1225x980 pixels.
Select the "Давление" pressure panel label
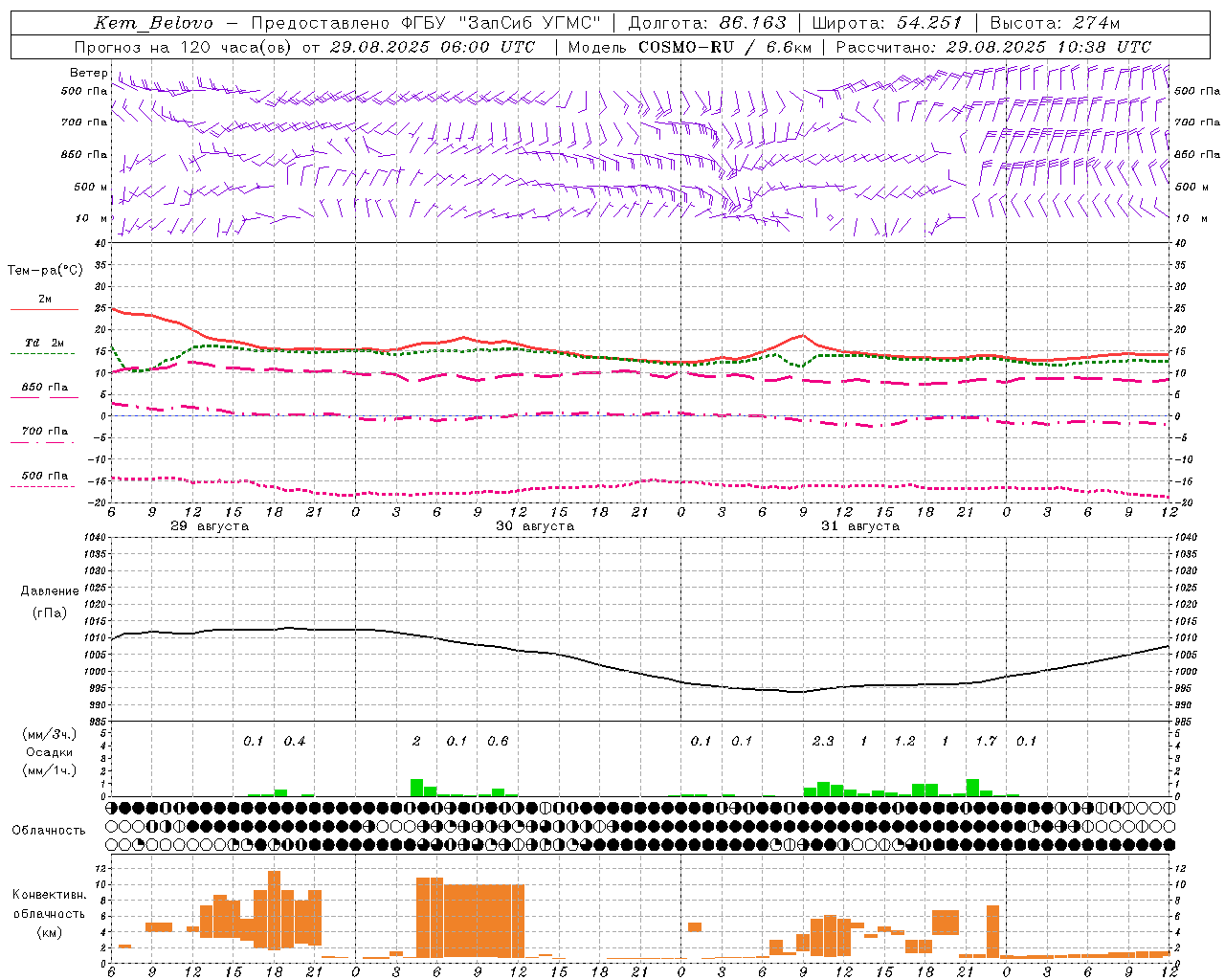(50, 591)
